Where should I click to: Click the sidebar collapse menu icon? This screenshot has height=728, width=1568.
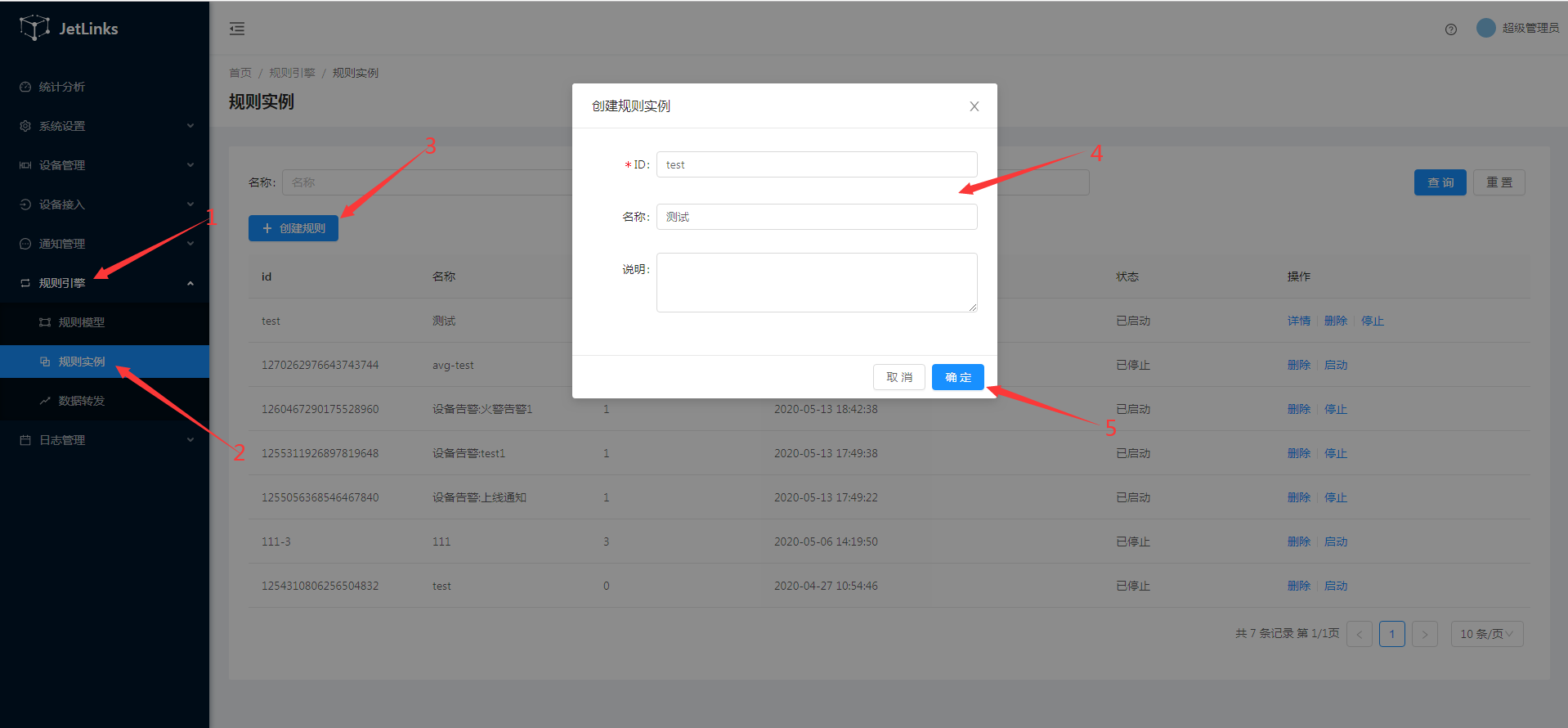[x=237, y=29]
